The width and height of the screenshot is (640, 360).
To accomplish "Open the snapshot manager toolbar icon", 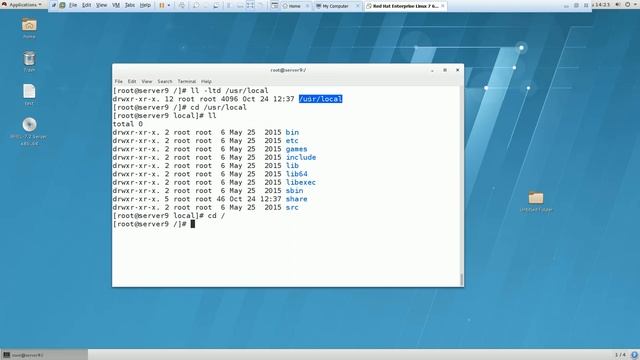I will click(x=216, y=5).
